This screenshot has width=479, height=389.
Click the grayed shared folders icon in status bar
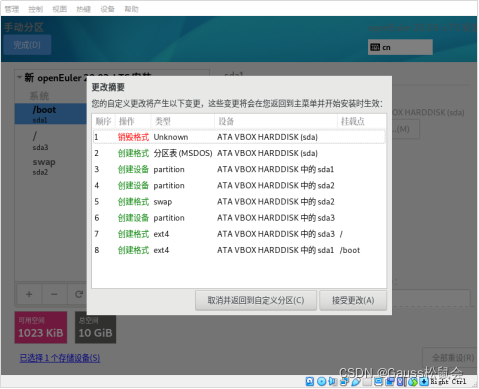pos(367,381)
